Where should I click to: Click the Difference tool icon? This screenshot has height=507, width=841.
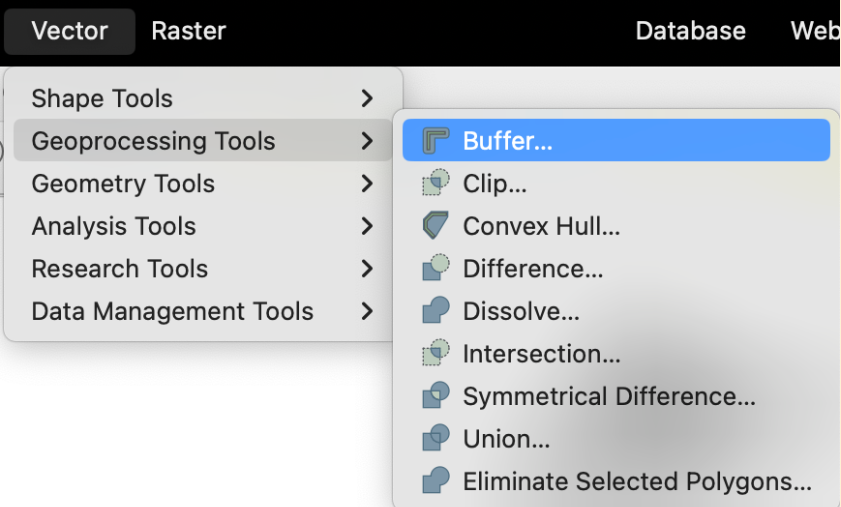tap(435, 269)
